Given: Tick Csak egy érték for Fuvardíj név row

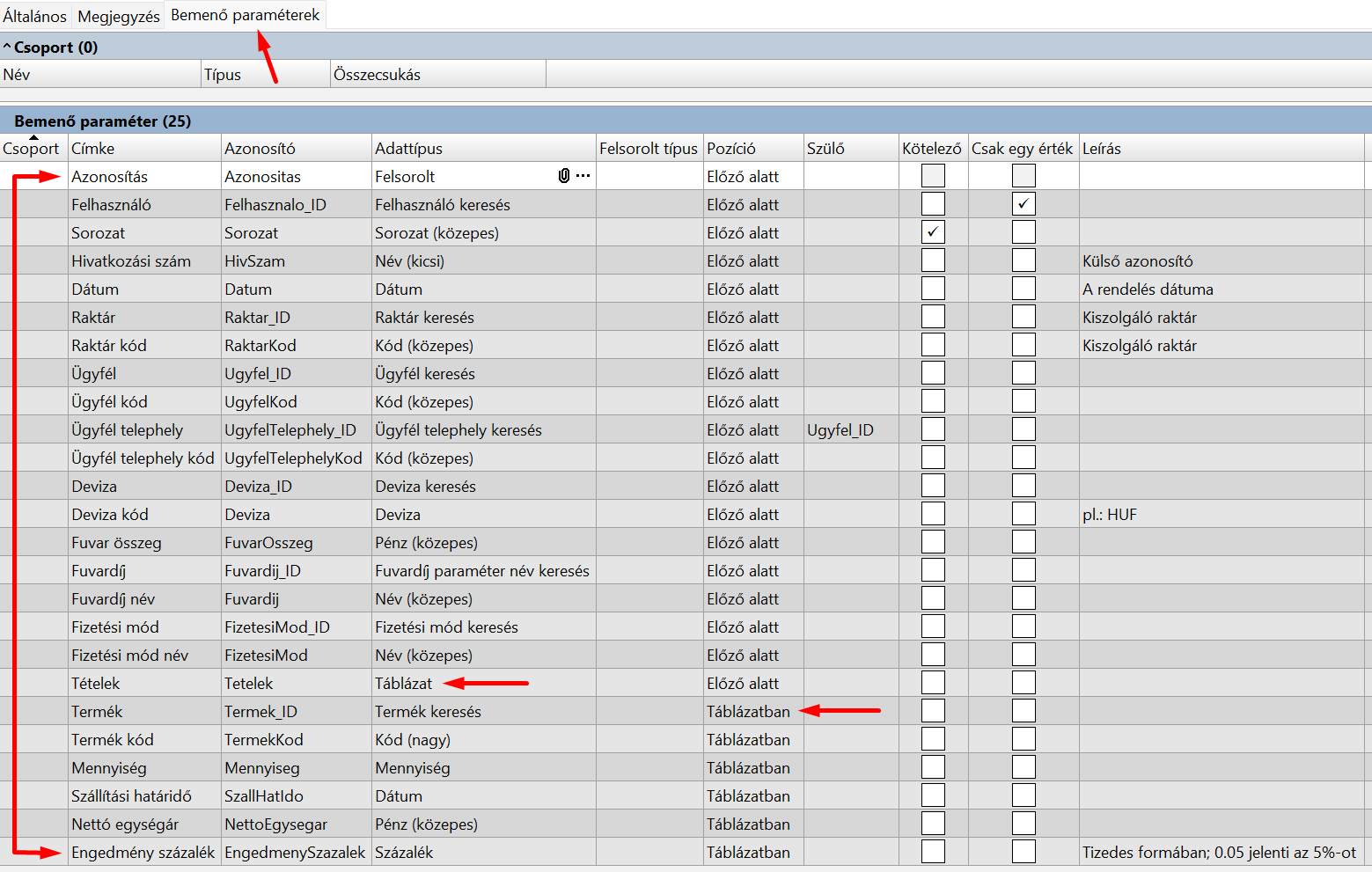Looking at the screenshot, I should click(1023, 598).
